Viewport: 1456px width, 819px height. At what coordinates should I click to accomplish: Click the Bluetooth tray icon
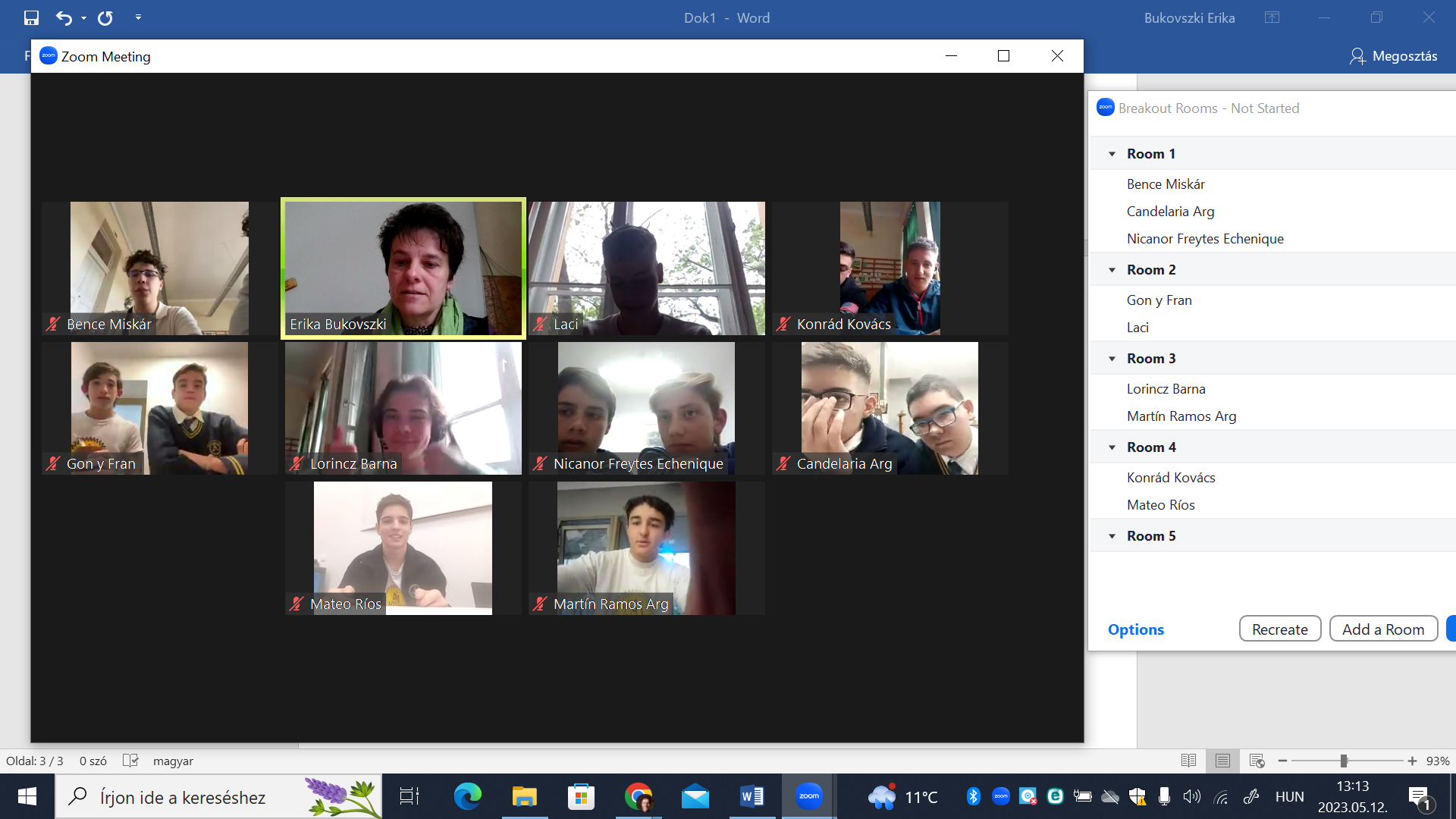(973, 796)
